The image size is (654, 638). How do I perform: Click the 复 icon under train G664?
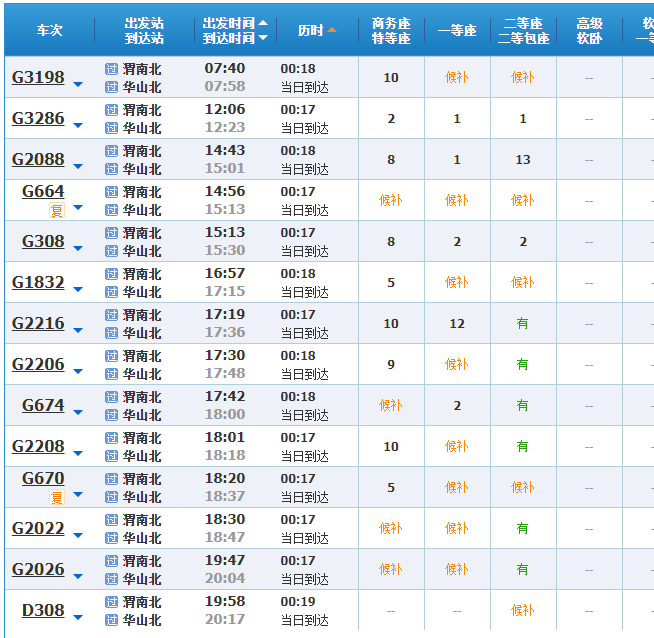click(x=57, y=210)
